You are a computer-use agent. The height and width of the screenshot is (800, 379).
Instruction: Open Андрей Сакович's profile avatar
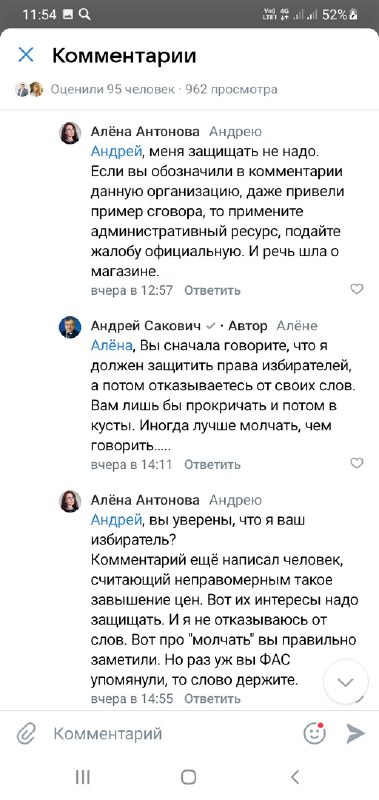click(x=70, y=328)
